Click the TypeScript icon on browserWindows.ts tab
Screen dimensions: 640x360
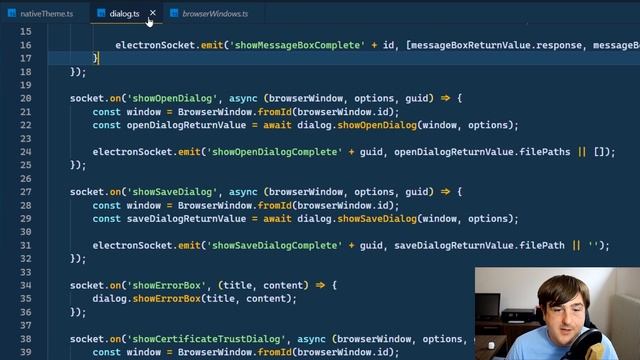[174, 13]
